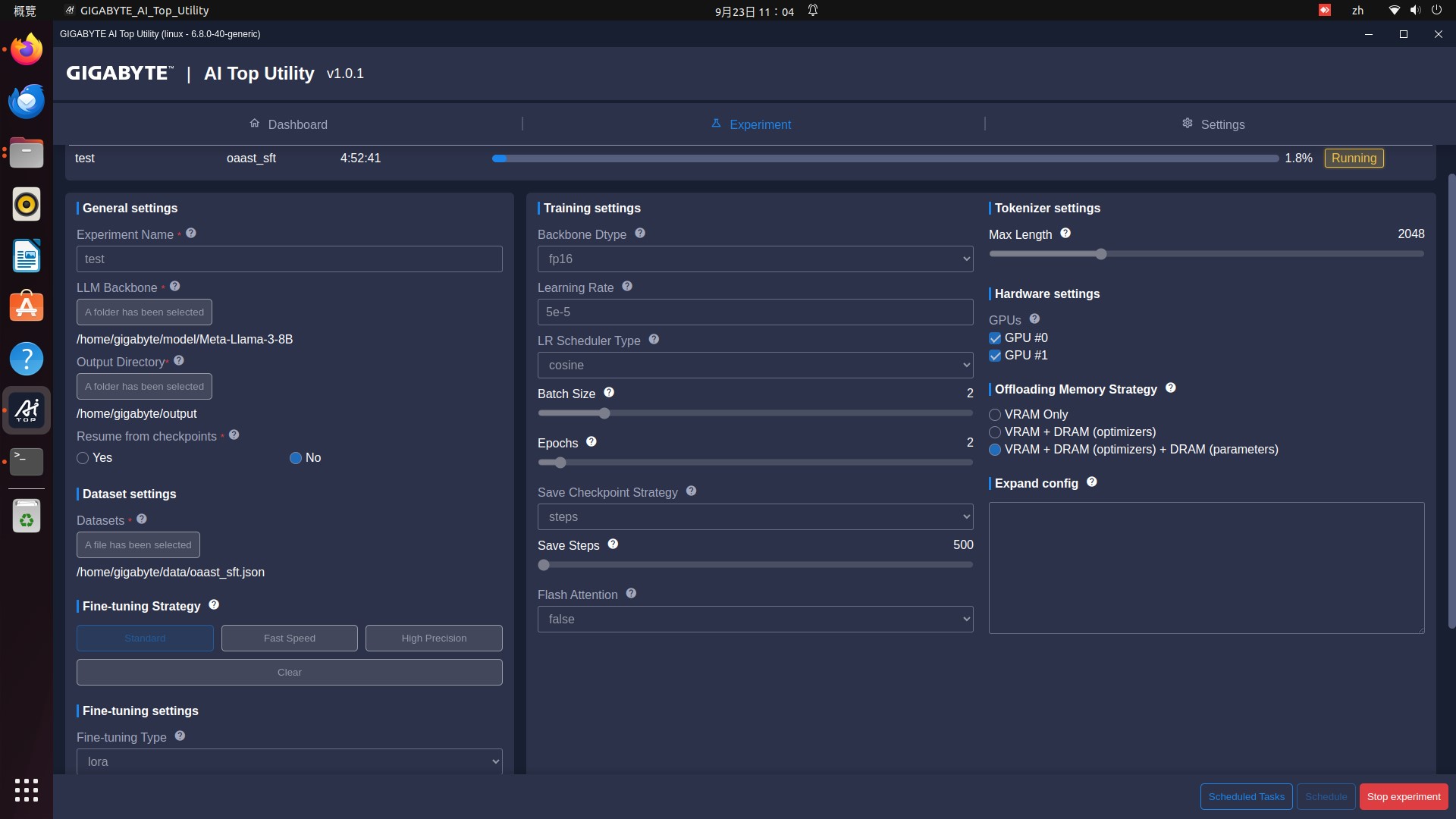
Task: Select High Precision fine-tuning strategy
Action: click(x=433, y=637)
